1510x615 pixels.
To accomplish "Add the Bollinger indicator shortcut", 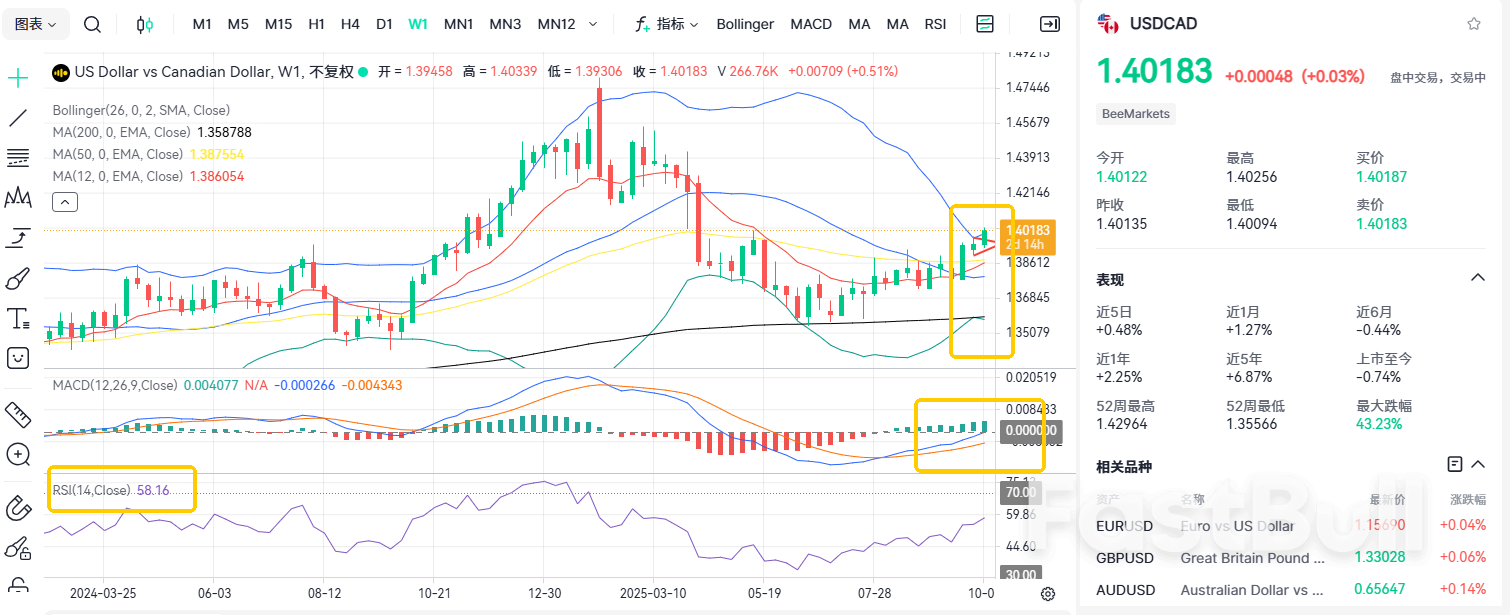I will point(745,24).
